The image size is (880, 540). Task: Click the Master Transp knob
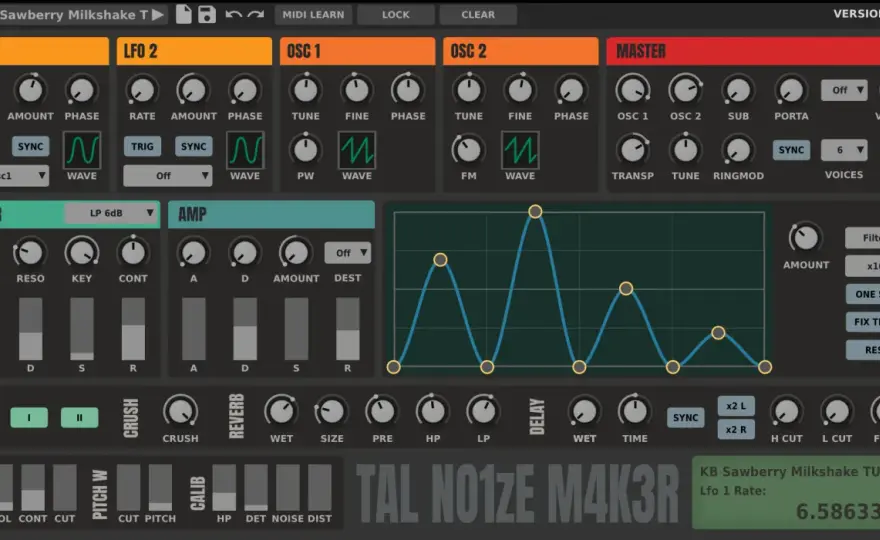pyautogui.click(x=632, y=150)
